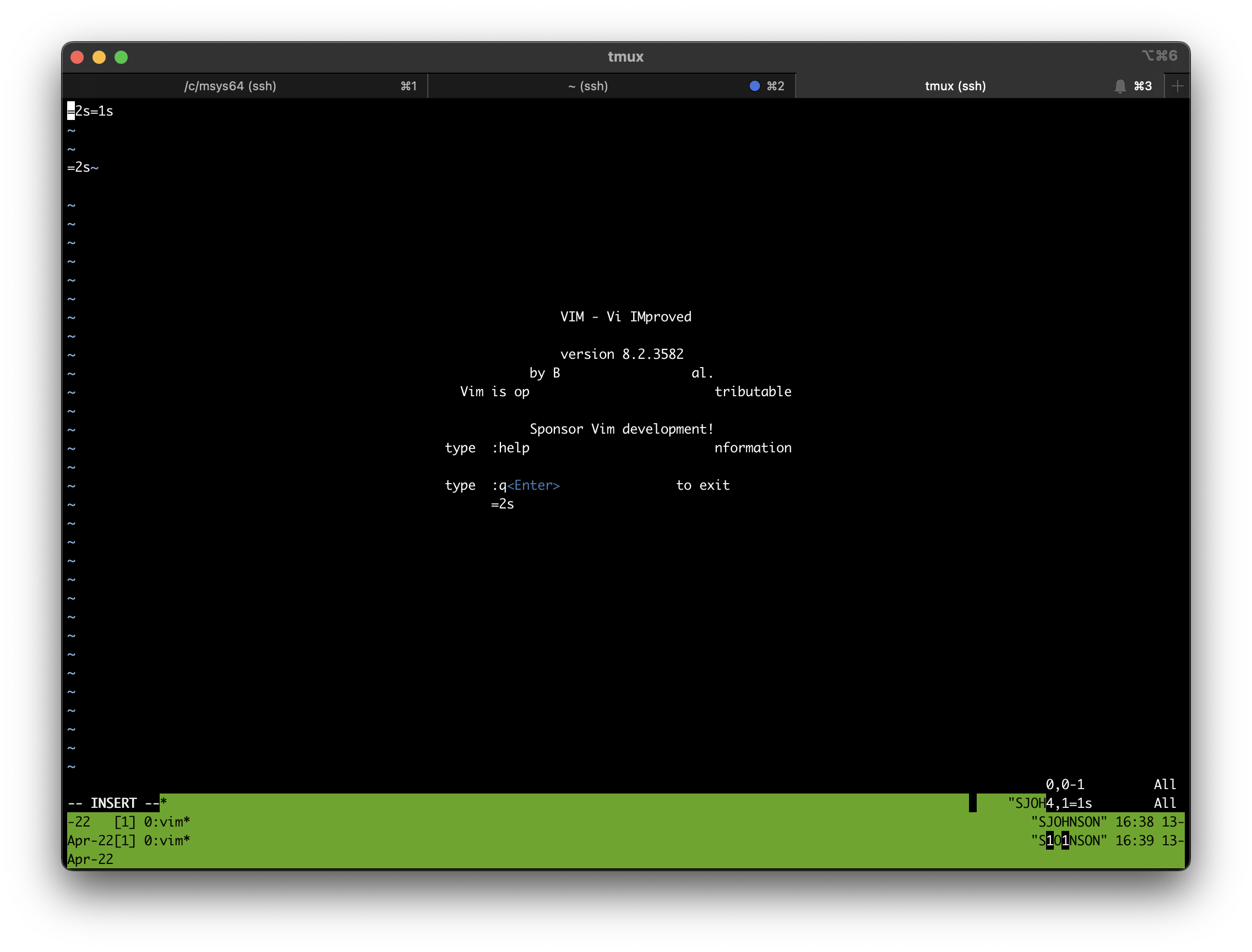Click the "Apr-22" text on bottom status line
The height and width of the screenshot is (952, 1252).
pos(90,859)
